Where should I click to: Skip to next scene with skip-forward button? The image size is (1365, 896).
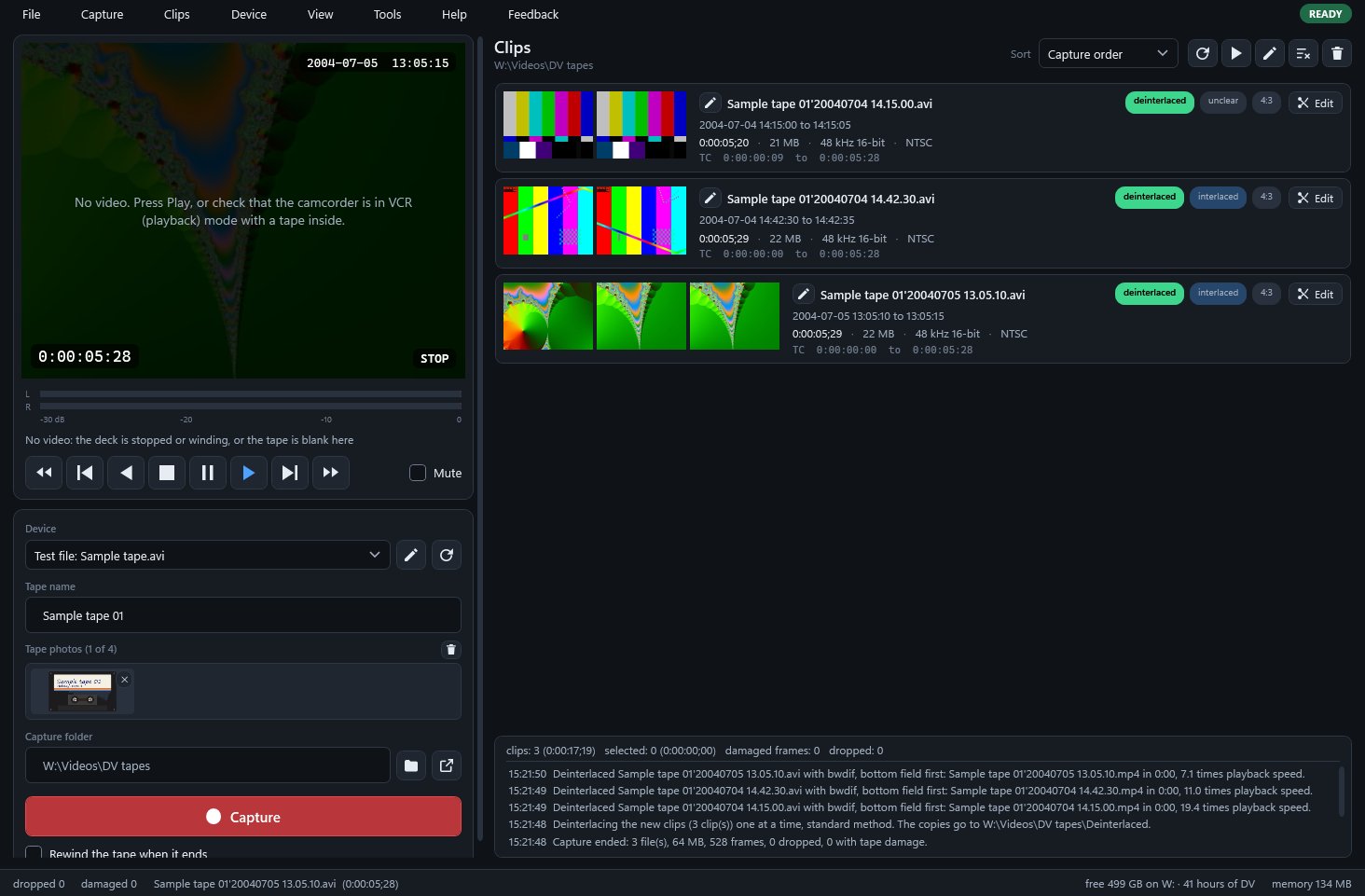[290, 473]
